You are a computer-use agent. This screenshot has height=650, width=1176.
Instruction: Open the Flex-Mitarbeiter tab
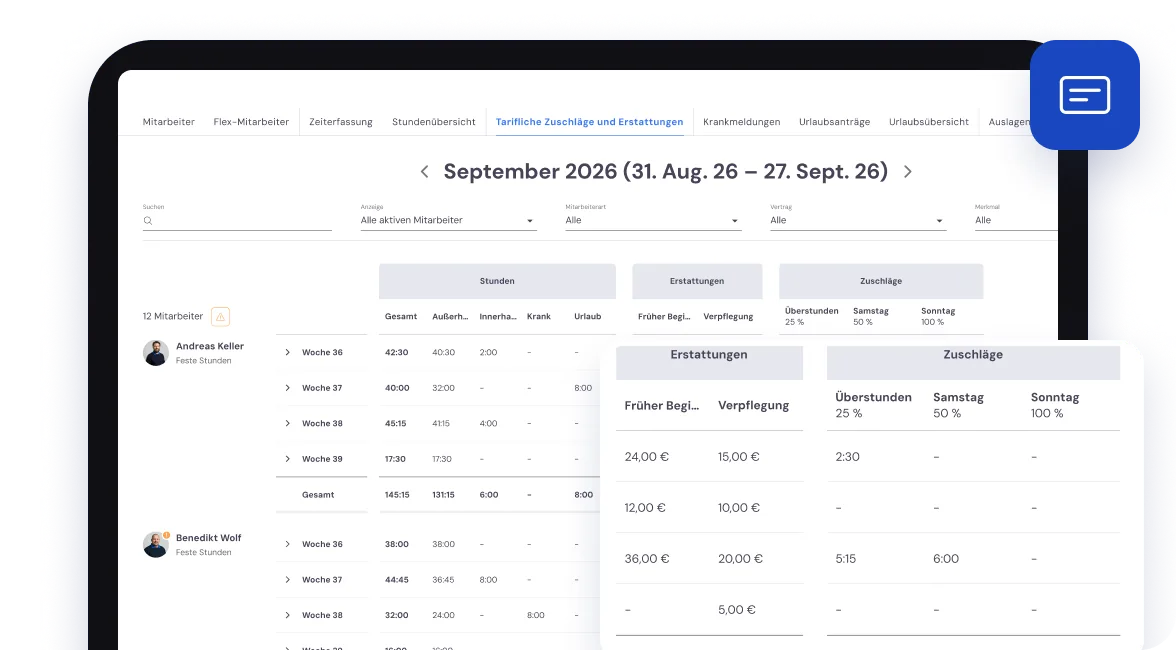coord(251,122)
